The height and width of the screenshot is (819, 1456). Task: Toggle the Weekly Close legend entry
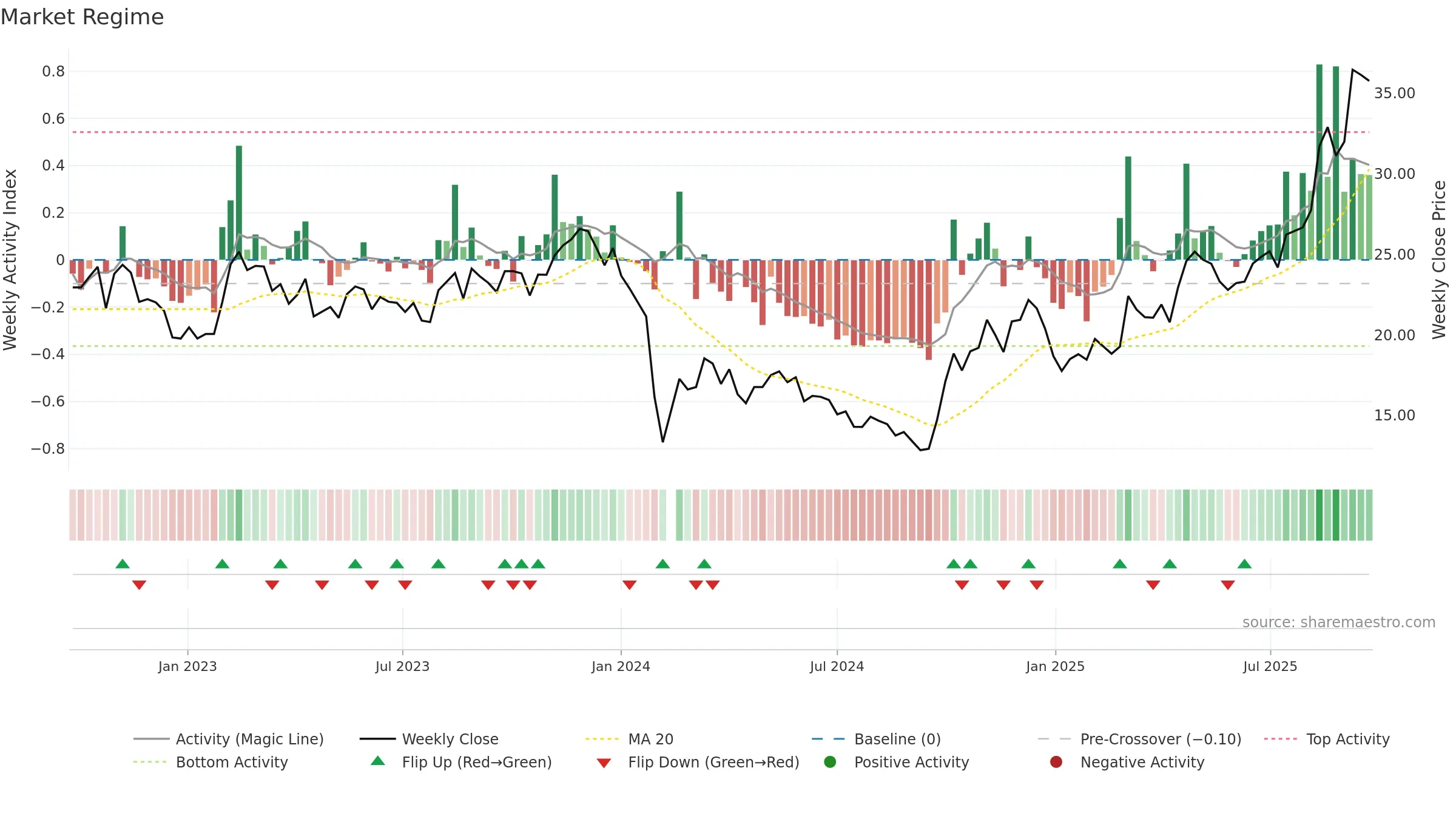coord(429,739)
